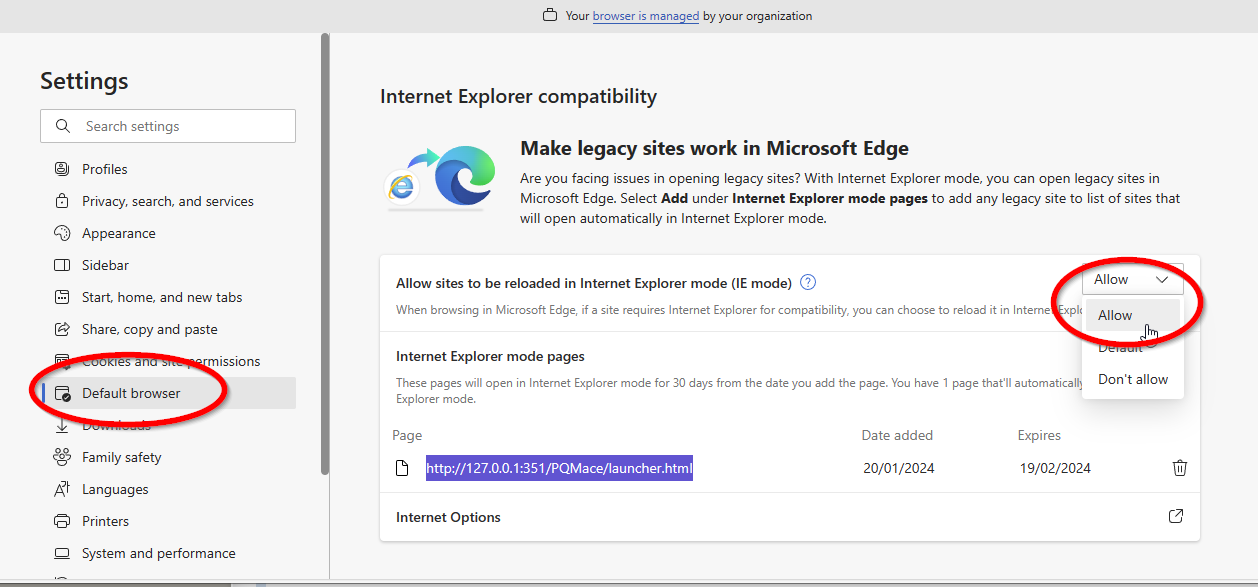Click Make legacy sites work heading
1258x587 pixels.
click(x=714, y=149)
